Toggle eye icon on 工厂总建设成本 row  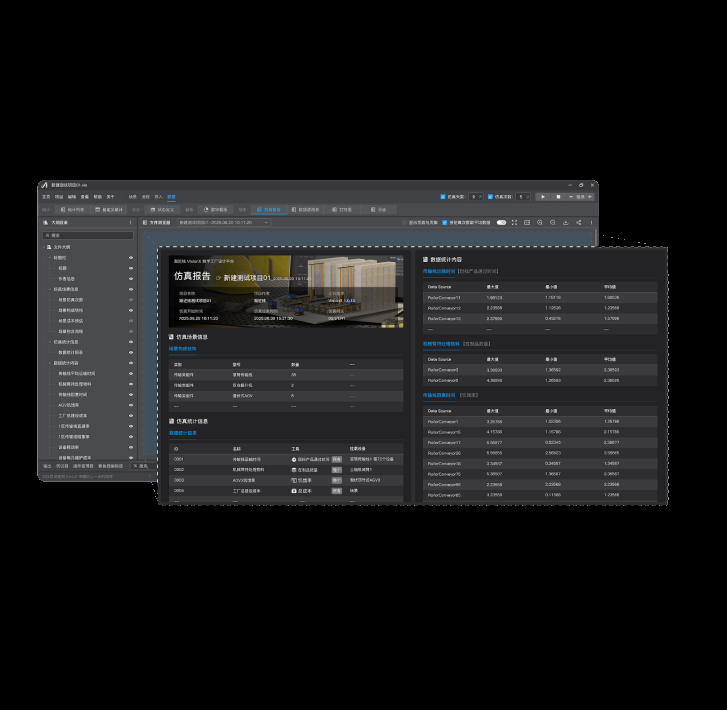(131, 416)
